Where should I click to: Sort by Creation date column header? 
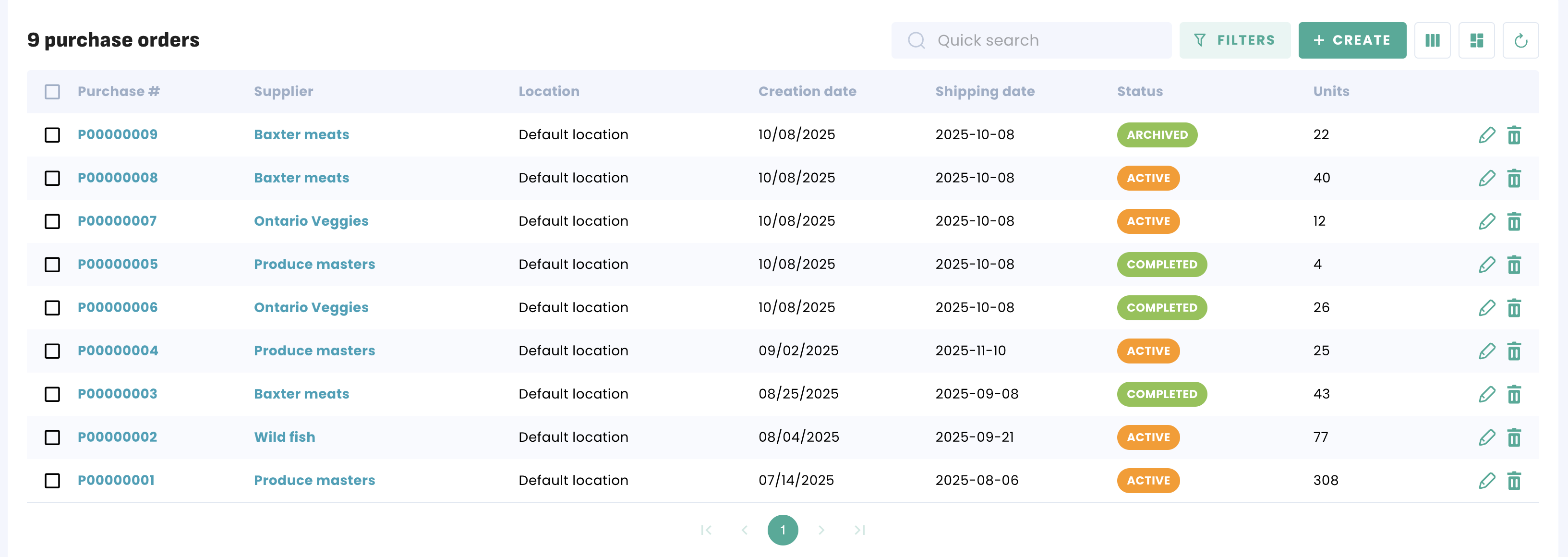coord(807,91)
